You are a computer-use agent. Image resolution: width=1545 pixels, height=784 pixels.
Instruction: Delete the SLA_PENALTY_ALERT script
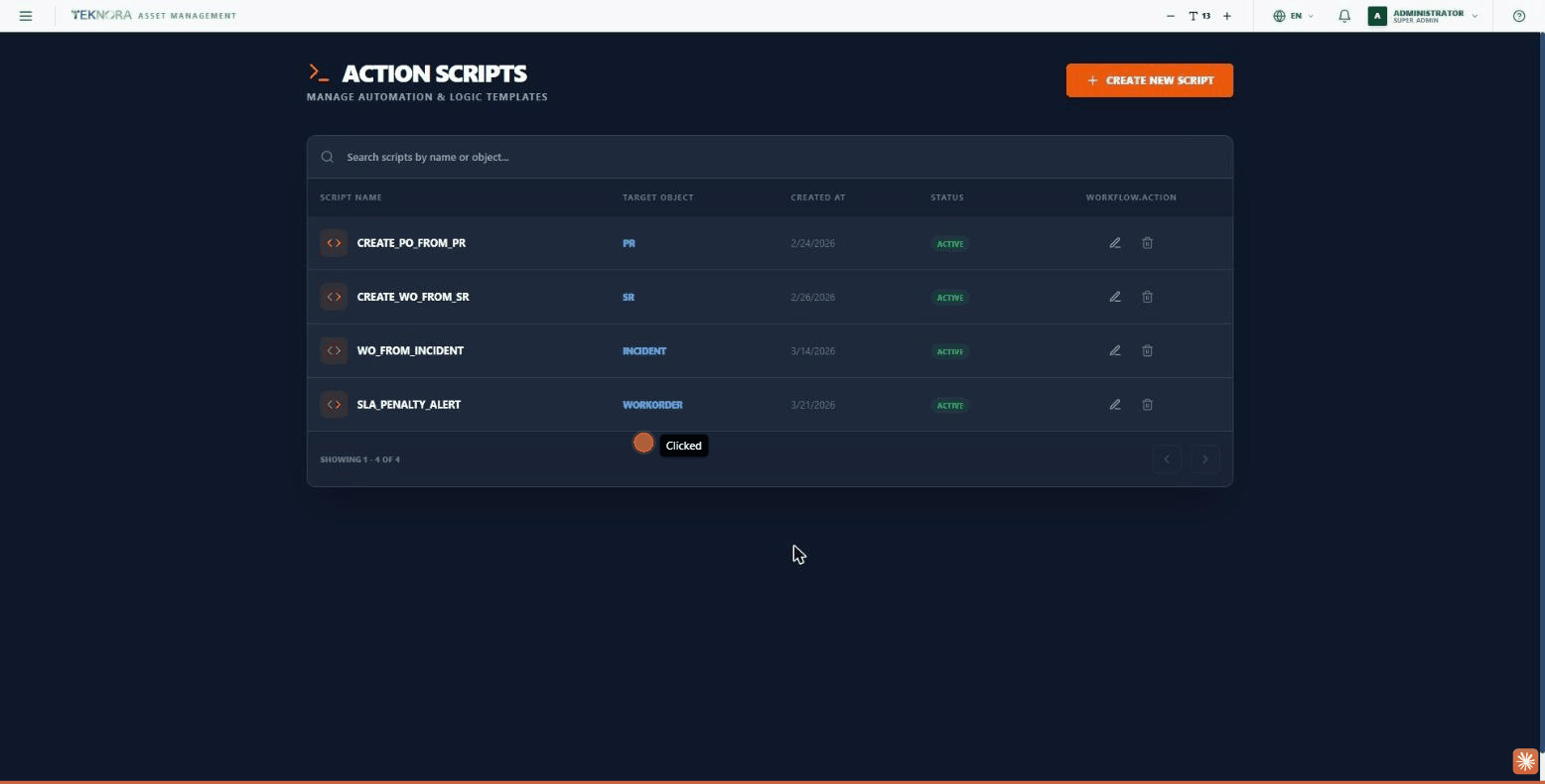[x=1147, y=405]
